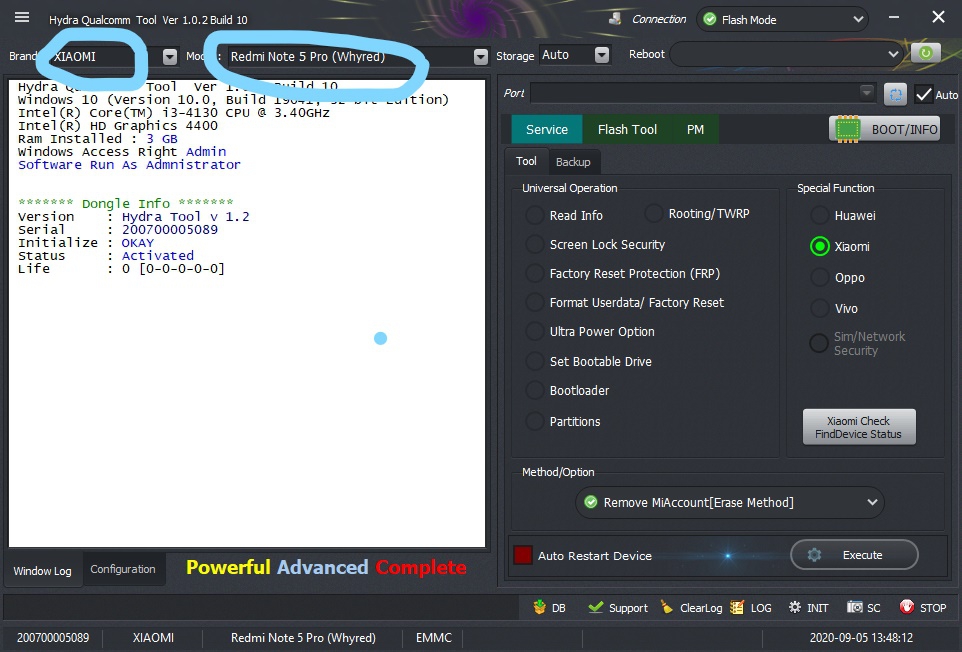
Task: Open the Backup sub-tab
Action: click(x=573, y=162)
